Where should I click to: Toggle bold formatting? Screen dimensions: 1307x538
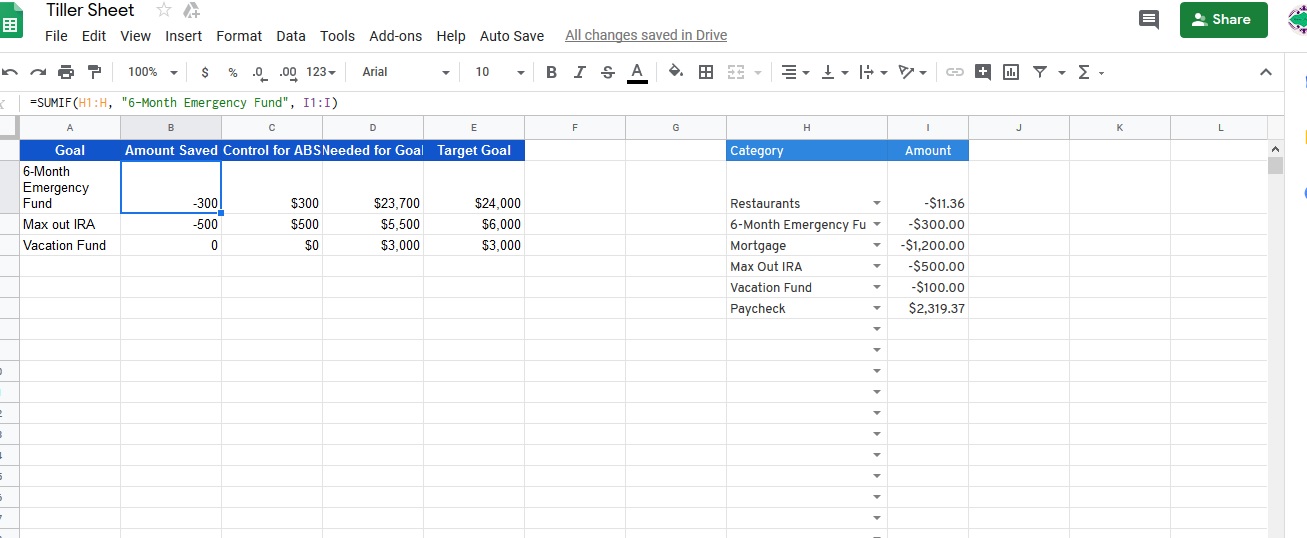pos(551,72)
